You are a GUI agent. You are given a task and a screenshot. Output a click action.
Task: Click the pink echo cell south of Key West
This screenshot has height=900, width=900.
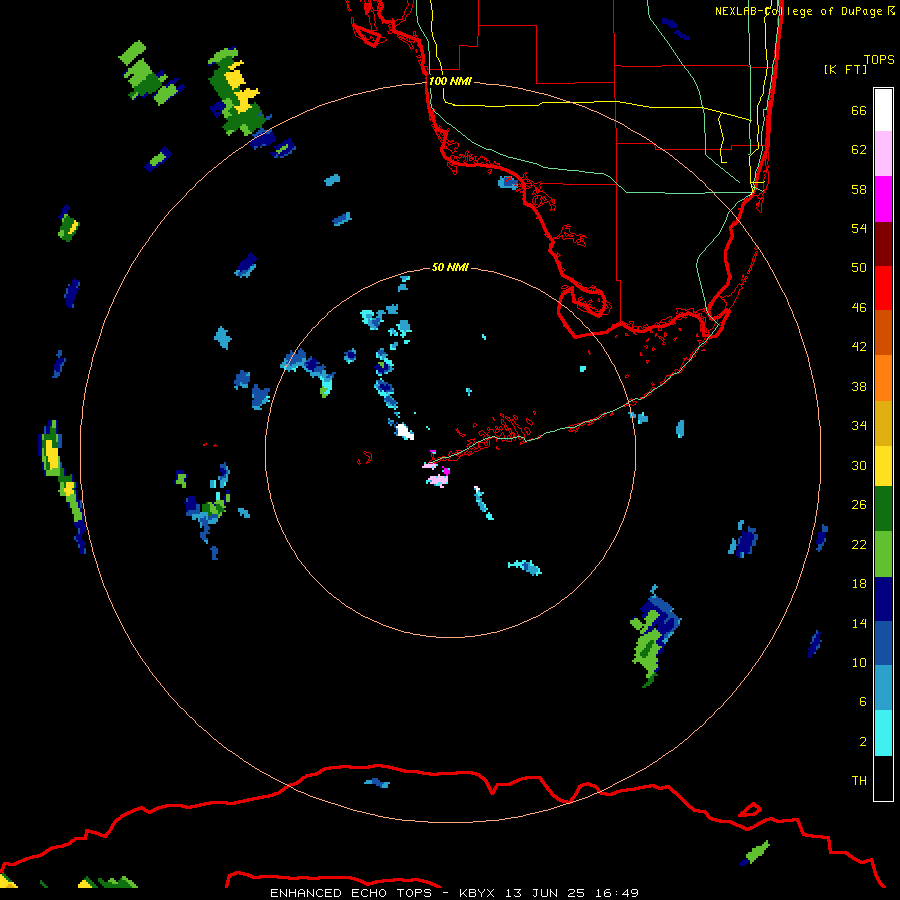[x=438, y=479]
